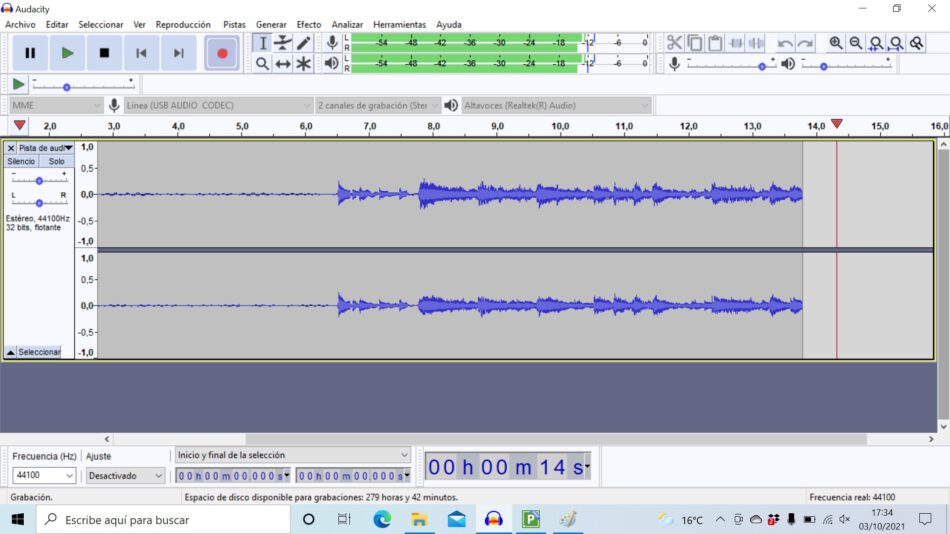This screenshot has width=950, height=534.
Task: Open File Explorer from the taskbar
Action: click(x=419, y=519)
